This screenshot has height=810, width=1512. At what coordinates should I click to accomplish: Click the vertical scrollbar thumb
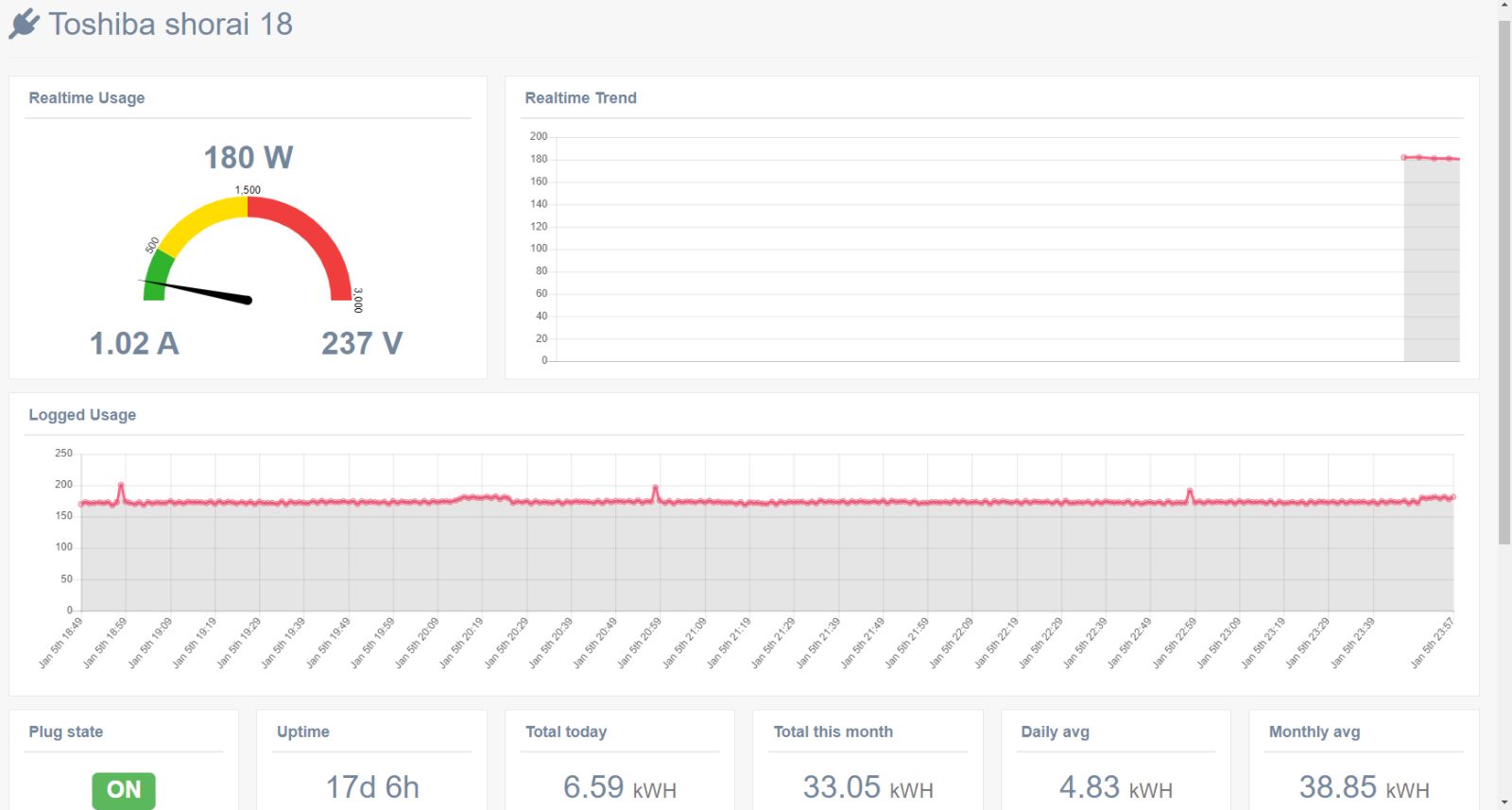(1504, 282)
